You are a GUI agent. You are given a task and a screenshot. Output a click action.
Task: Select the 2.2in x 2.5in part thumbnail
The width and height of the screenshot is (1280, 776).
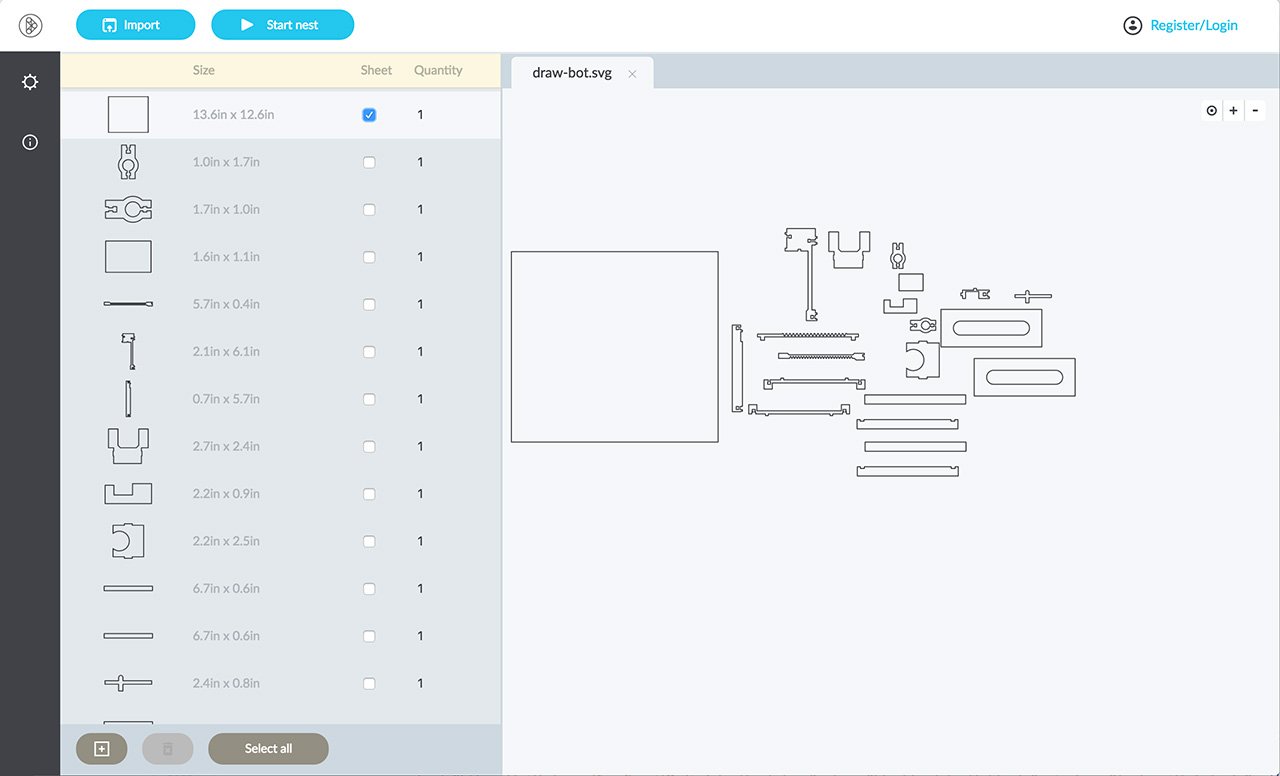[128, 541]
